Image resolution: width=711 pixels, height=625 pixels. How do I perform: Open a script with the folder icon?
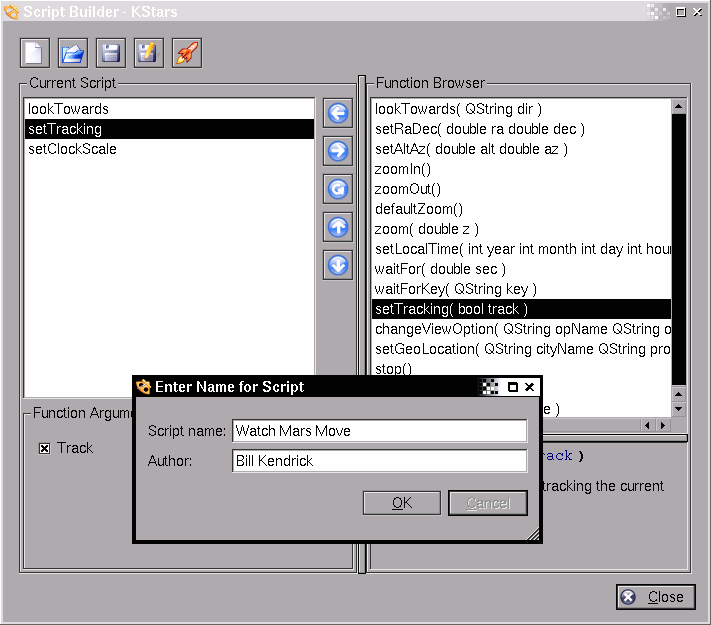(x=72, y=53)
